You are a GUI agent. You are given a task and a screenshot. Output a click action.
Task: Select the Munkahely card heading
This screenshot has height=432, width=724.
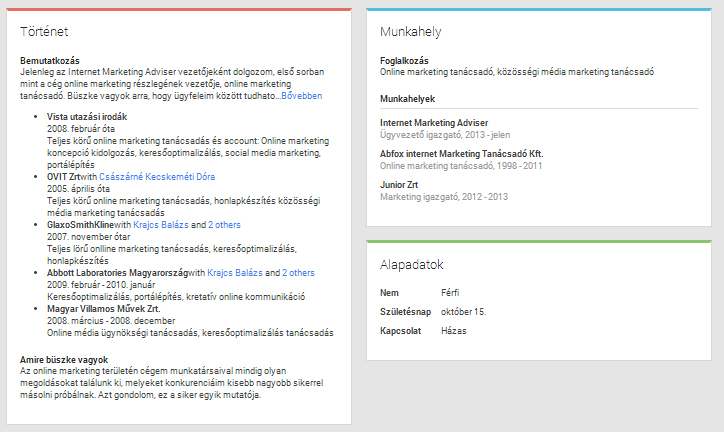tap(410, 31)
